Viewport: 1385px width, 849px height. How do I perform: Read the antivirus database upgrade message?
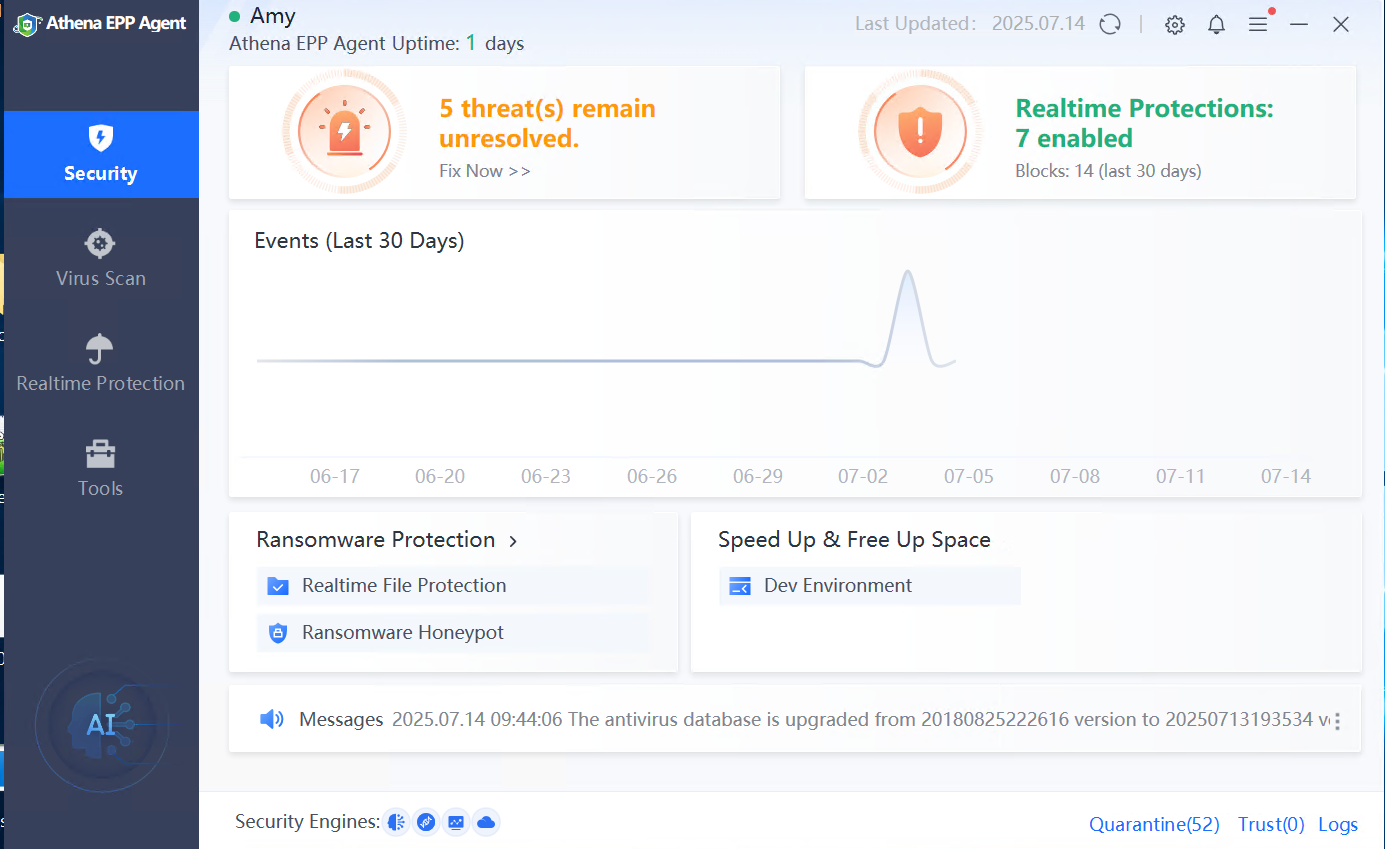coord(861,719)
